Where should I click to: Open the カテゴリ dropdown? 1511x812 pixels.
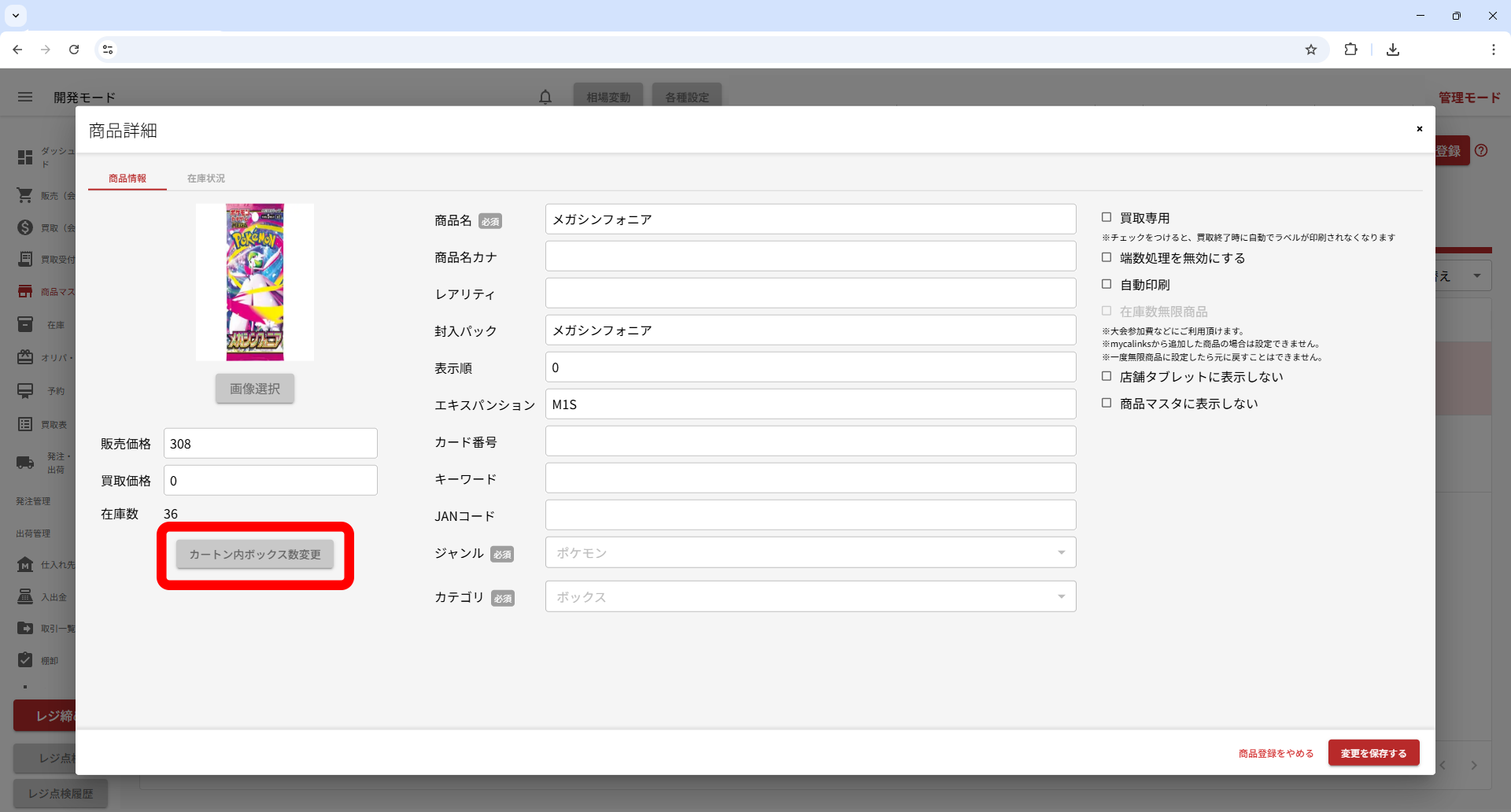[x=810, y=596]
